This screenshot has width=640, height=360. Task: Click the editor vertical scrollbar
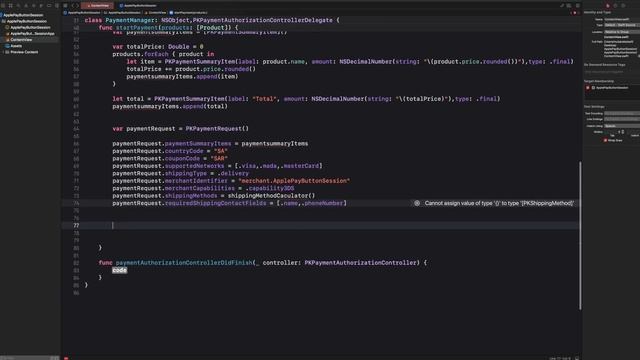point(580,236)
